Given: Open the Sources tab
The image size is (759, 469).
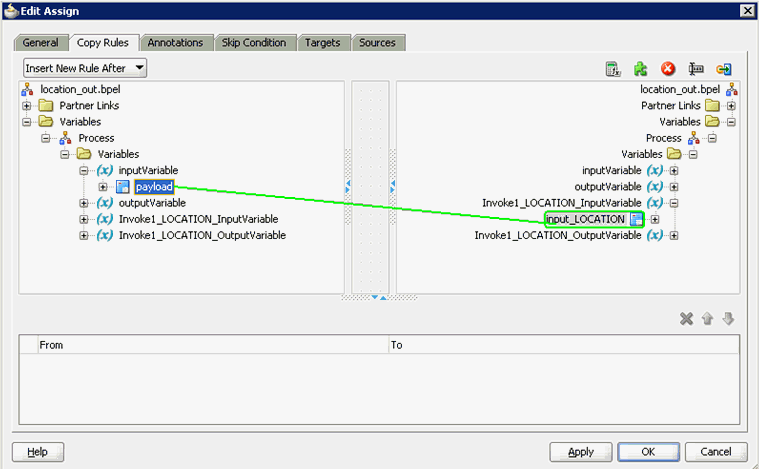Looking at the screenshot, I should click(x=377, y=43).
